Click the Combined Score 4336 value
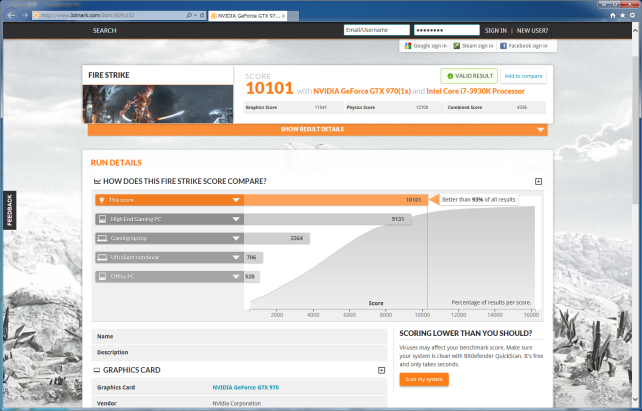Screen dimensions: 642x411 point(522,108)
